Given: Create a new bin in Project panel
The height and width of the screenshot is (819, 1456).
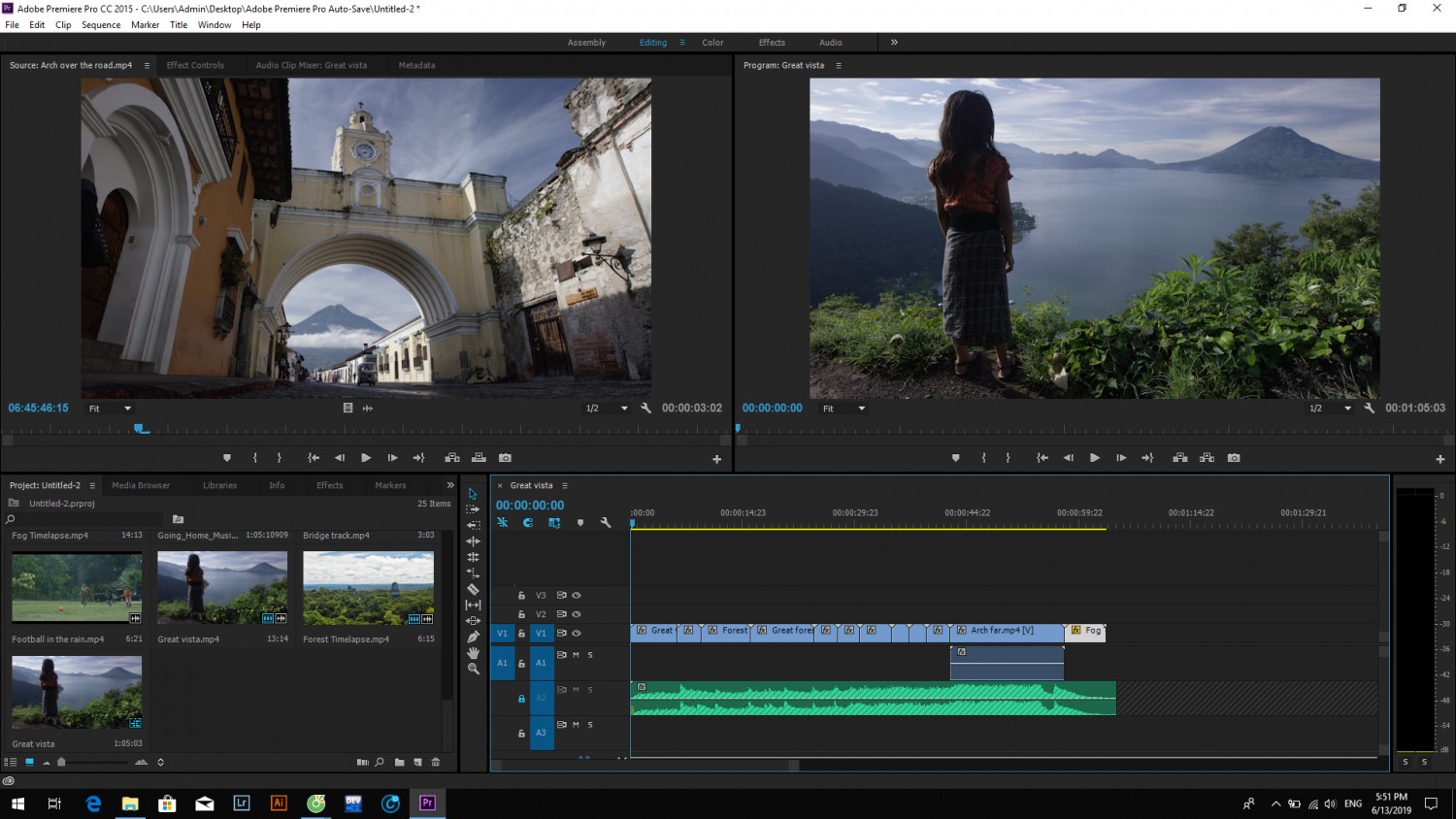Looking at the screenshot, I should pos(399,762).
